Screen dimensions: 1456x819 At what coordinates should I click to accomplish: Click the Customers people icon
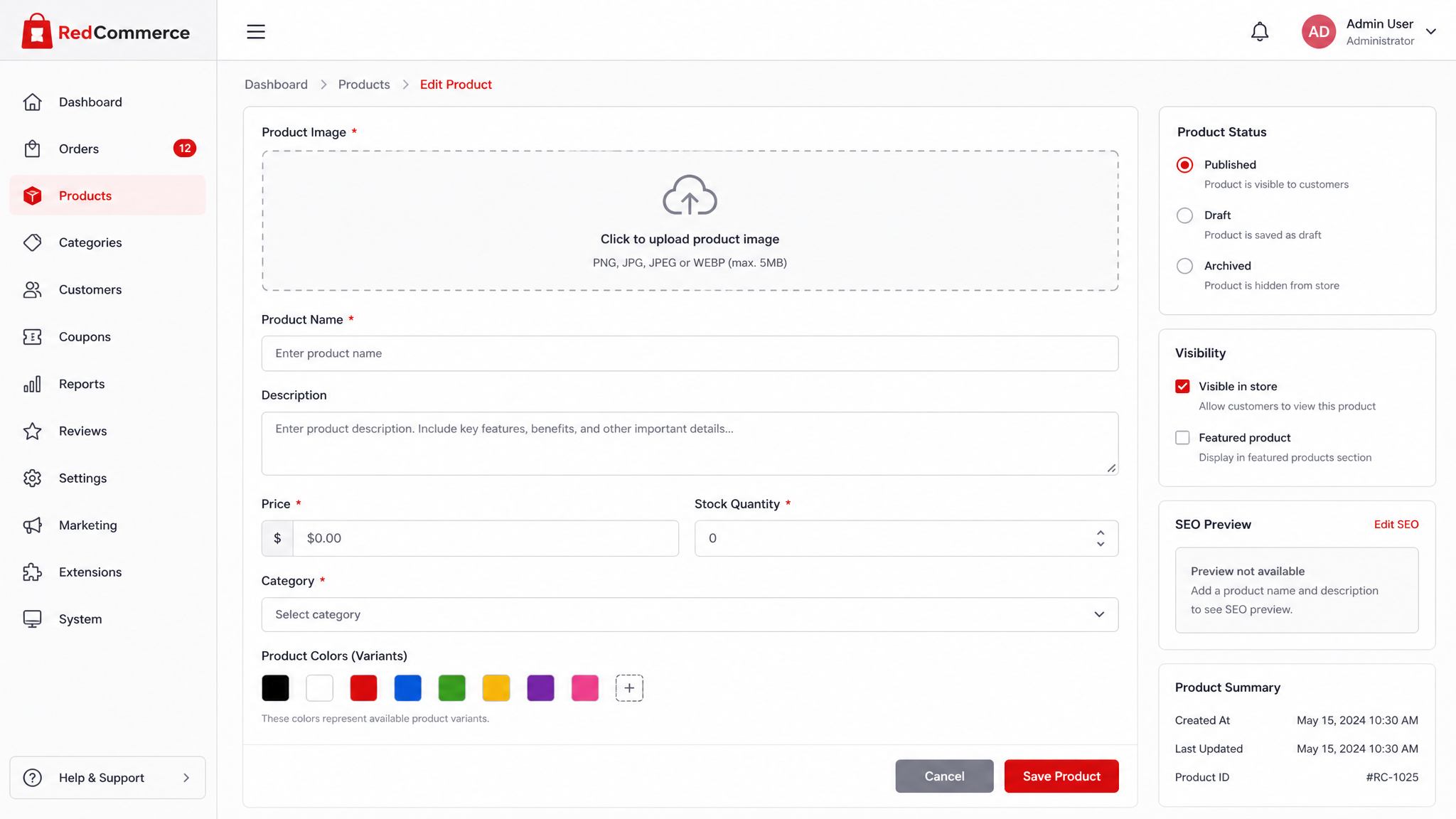click(33, 289)
